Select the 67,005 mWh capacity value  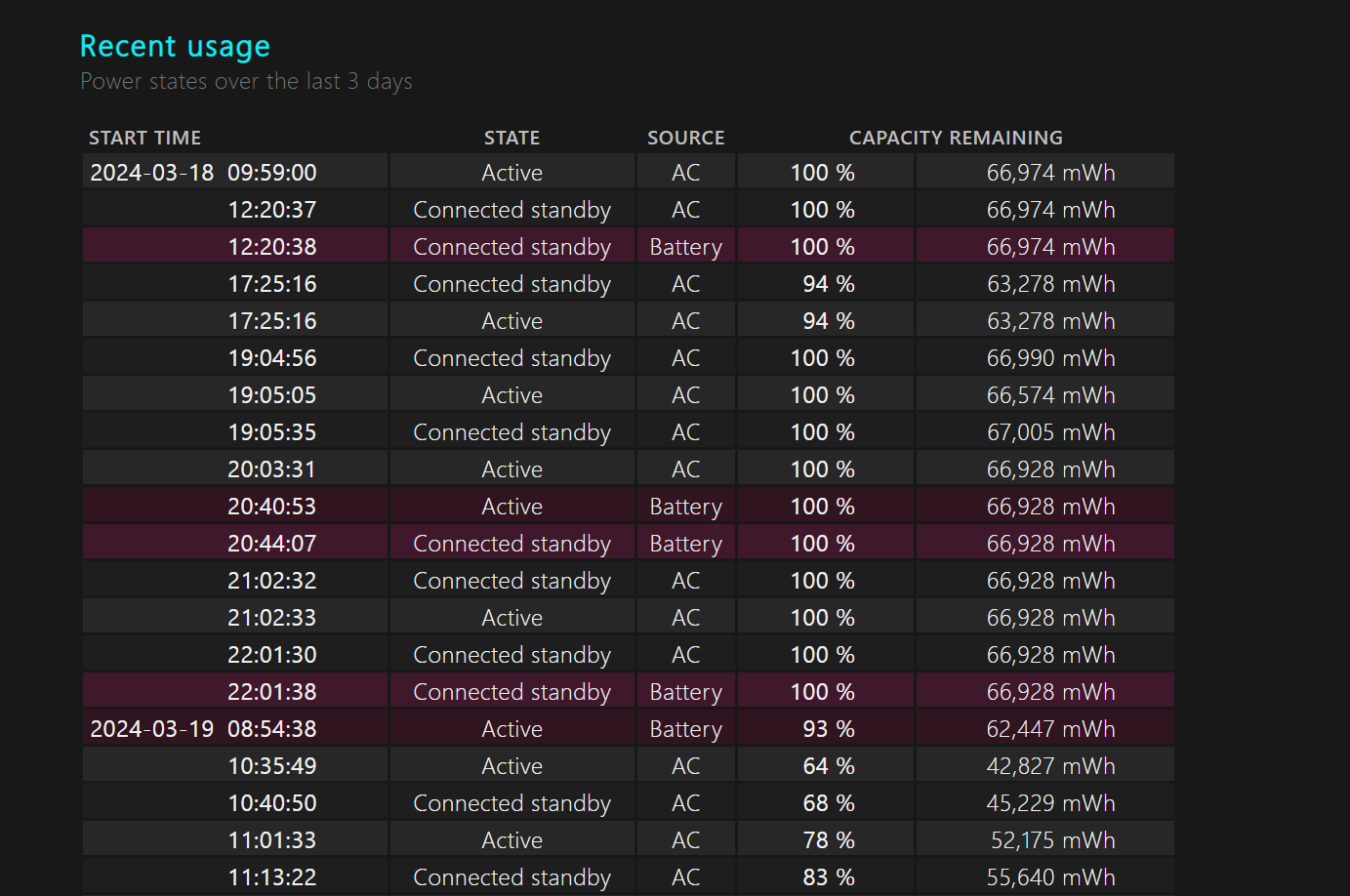tap(1050, 432)
